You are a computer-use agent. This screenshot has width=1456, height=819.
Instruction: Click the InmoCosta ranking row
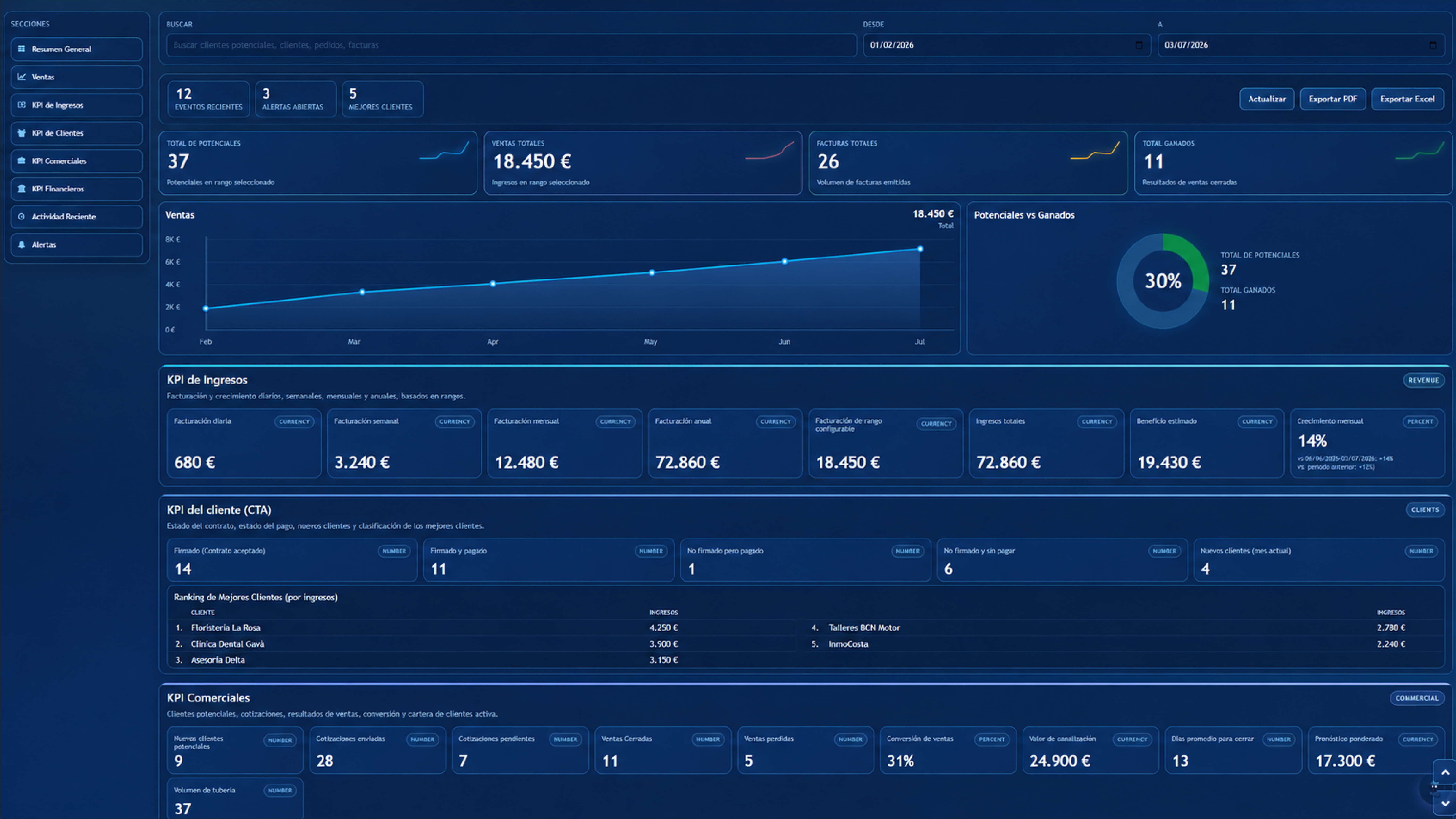1123,644
